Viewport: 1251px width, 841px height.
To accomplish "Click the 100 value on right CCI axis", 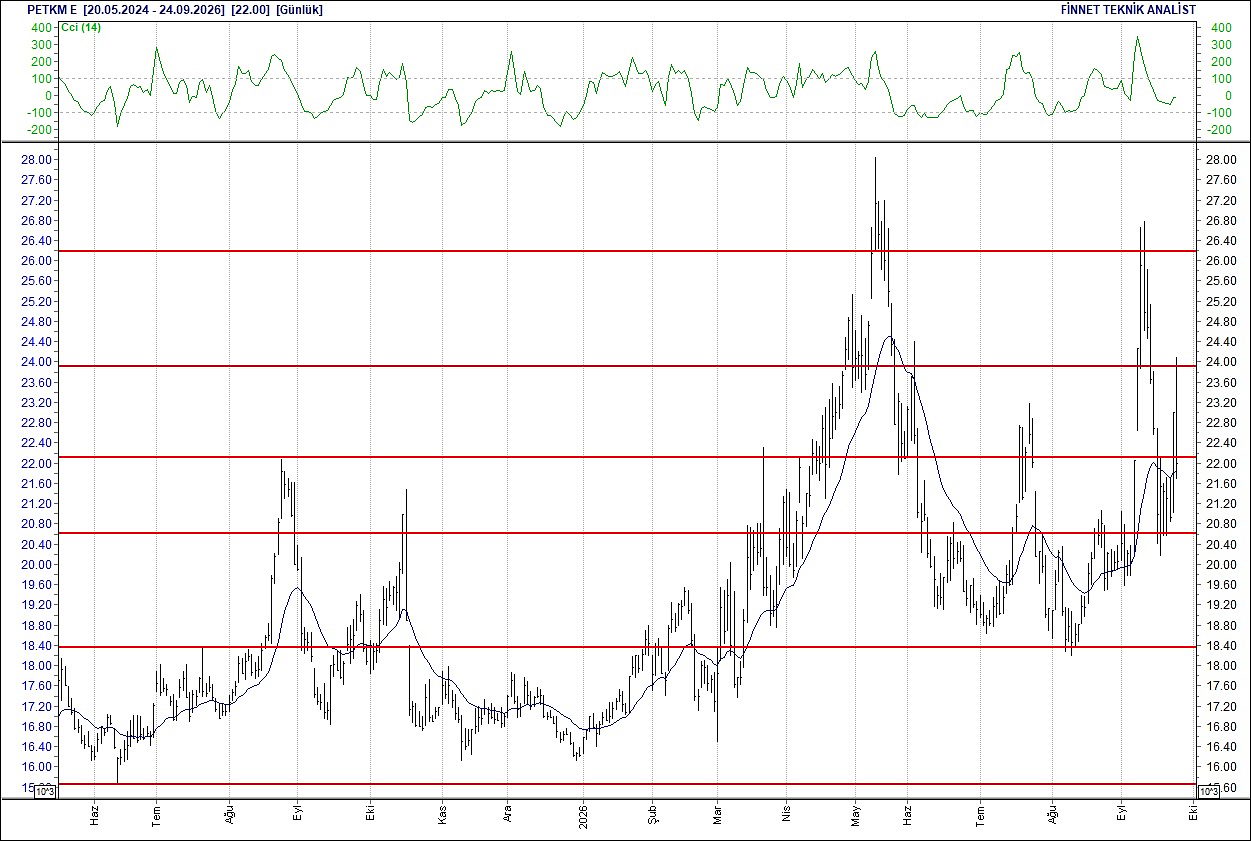I will click(1221, 79).
